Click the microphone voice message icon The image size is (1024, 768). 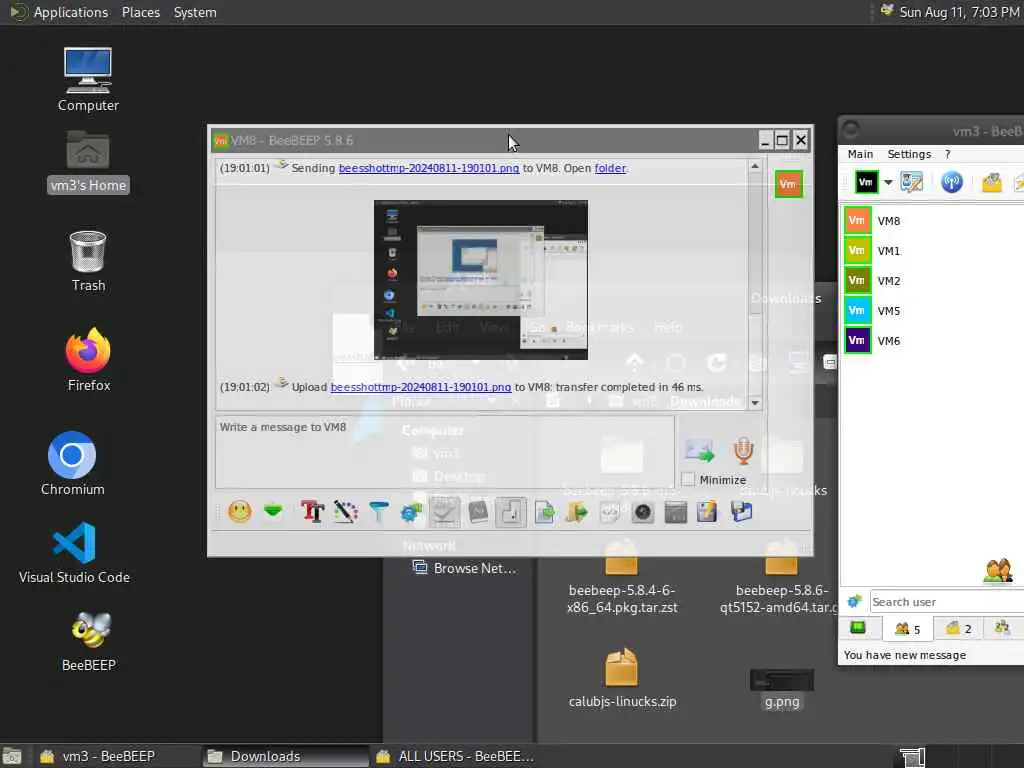[743, 451]
